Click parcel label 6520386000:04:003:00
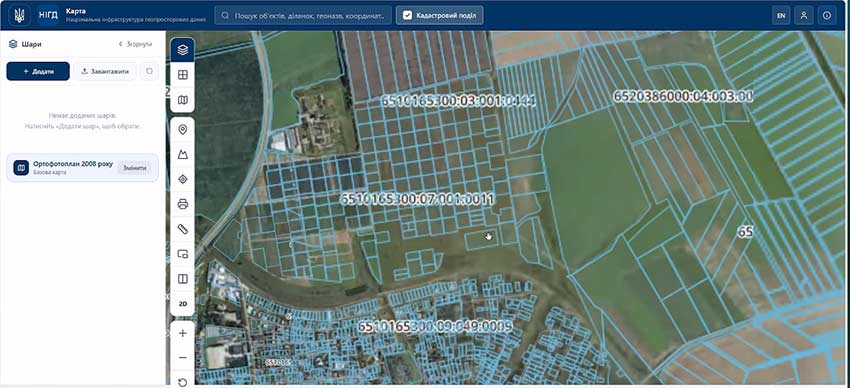This screenshot has width=850, height=388. [x=683, y=96]
